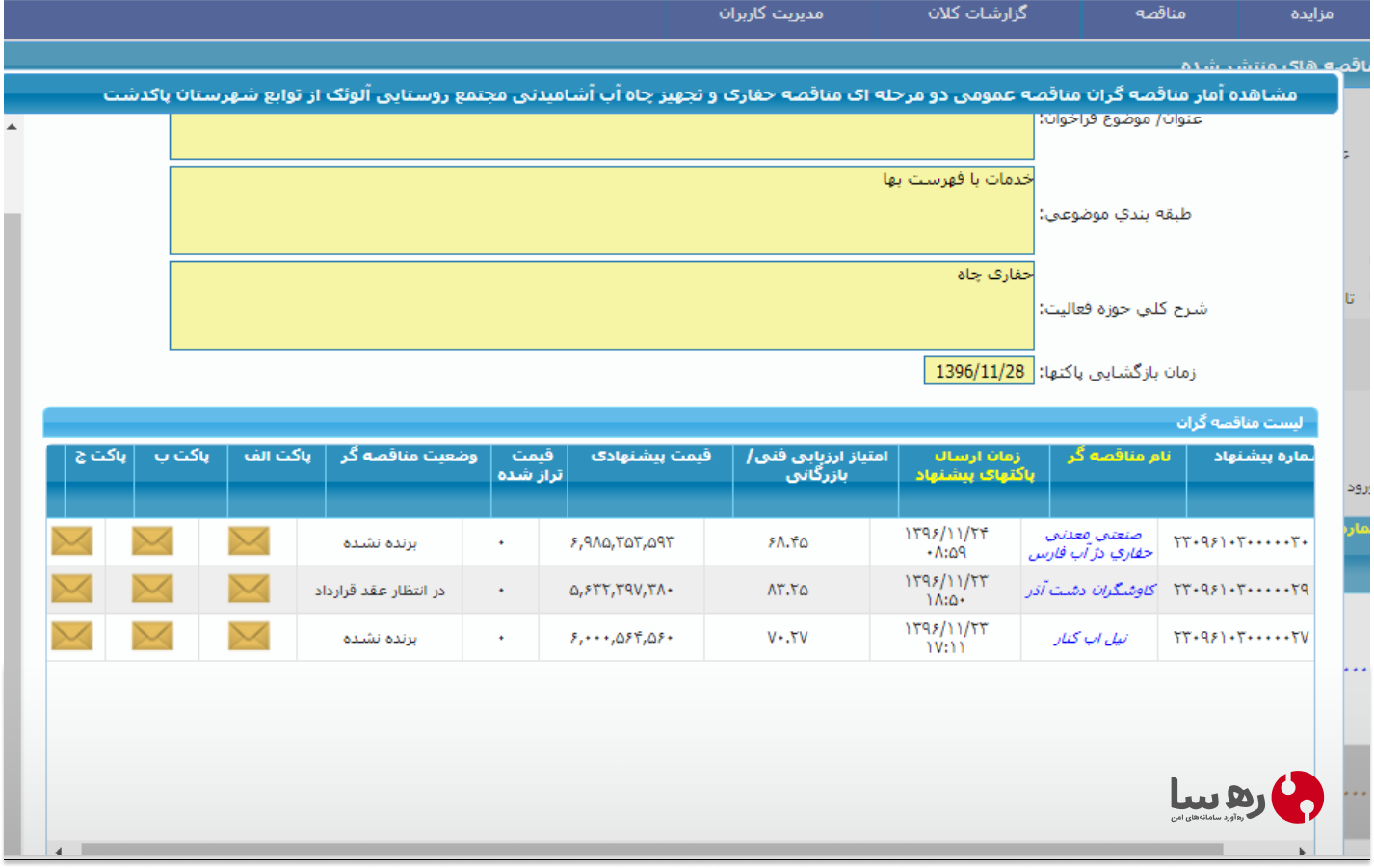Open packet J envelope for صنعتی معدنی row
1374x868 pixels.
[71, 541]
